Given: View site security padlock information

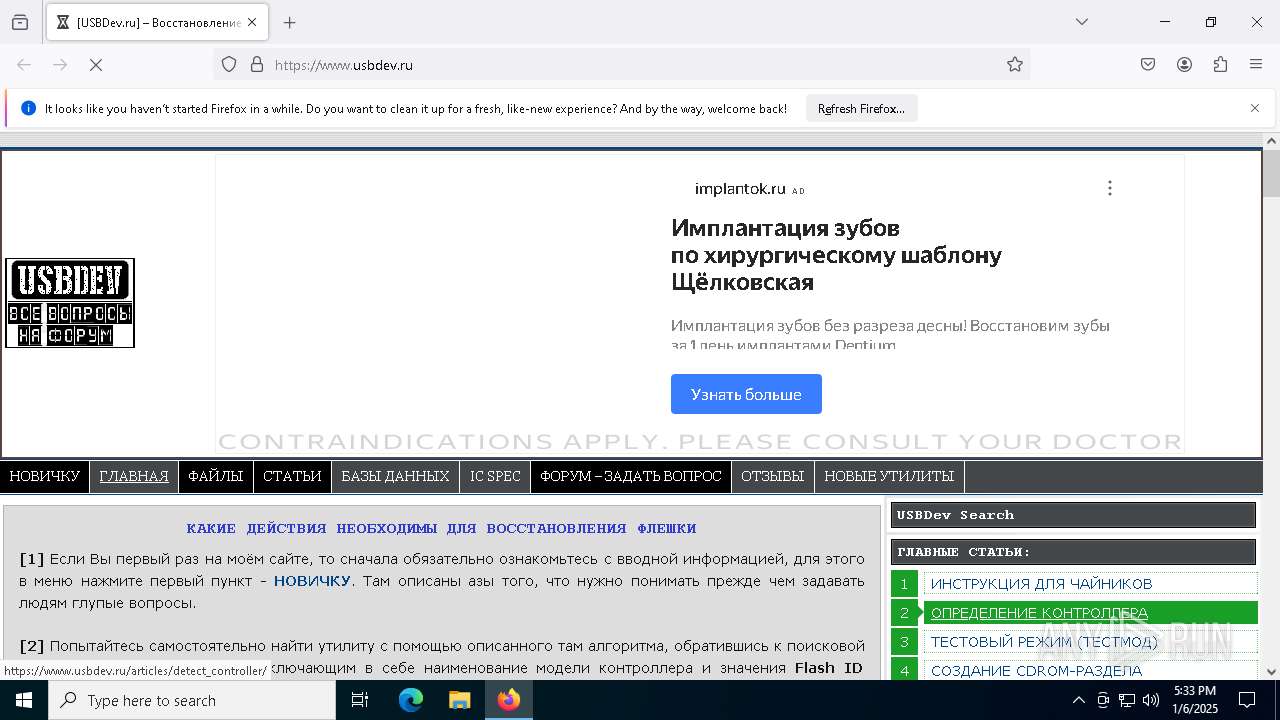Looking at the screenshot, I should pos(257,65).
